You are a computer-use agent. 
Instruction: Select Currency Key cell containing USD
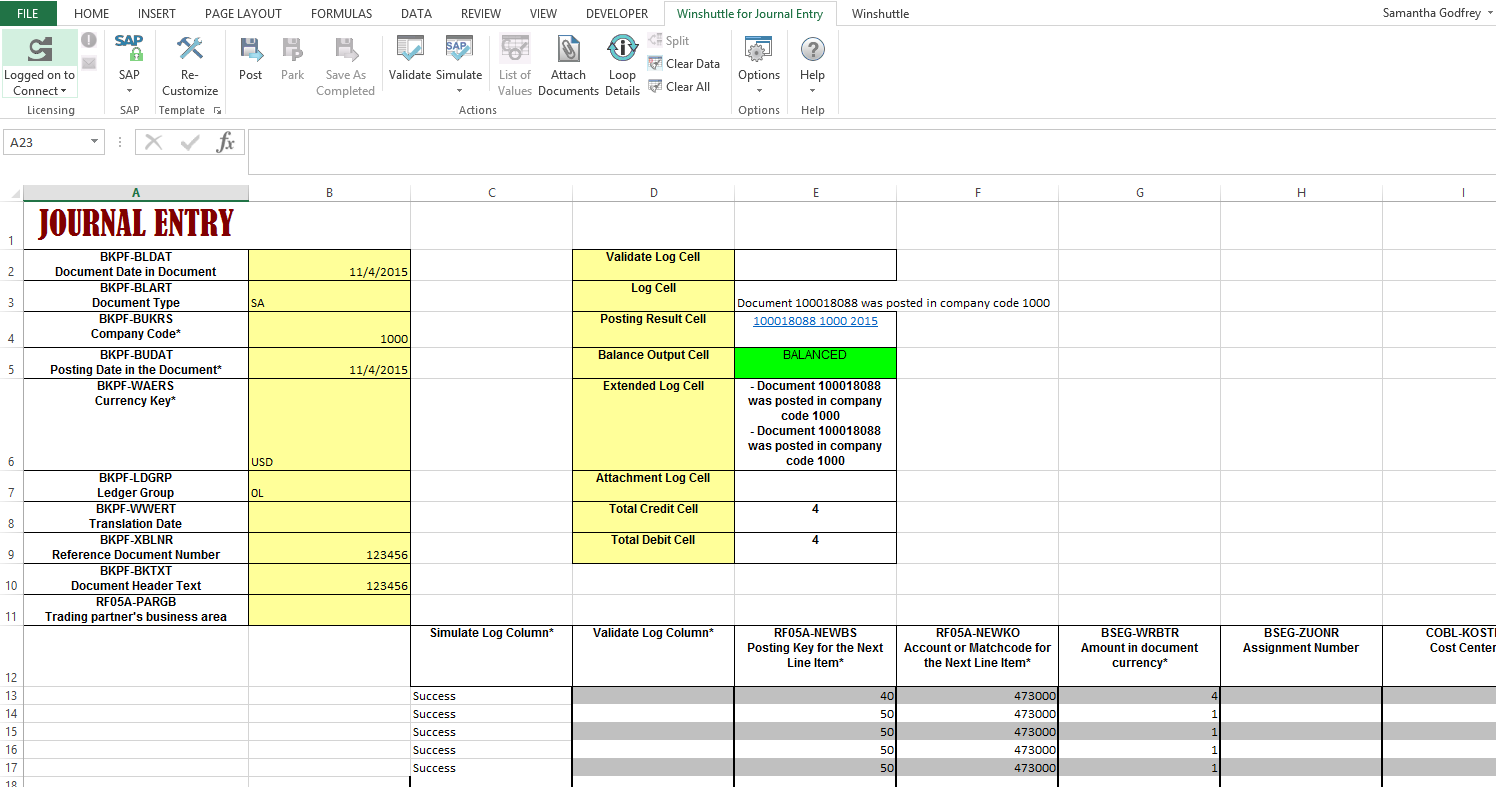pyautogui.click(x=329, y=425)
